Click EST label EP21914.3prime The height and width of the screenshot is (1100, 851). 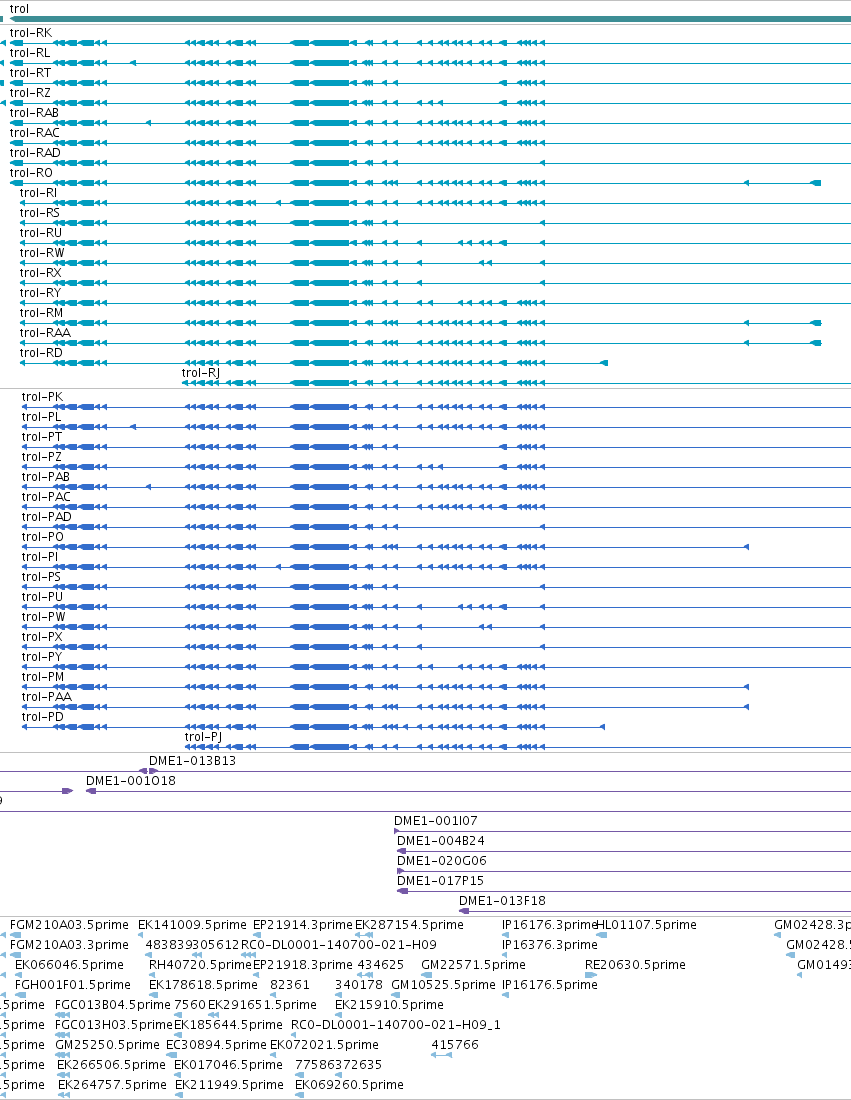pos(302,925)
